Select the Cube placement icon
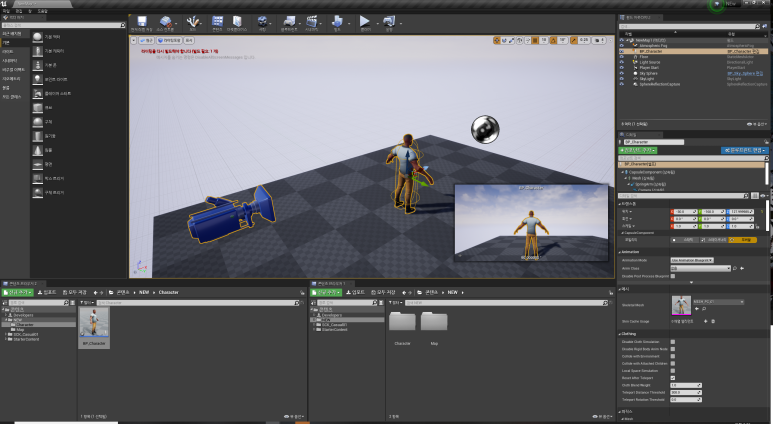 (37, 107)
